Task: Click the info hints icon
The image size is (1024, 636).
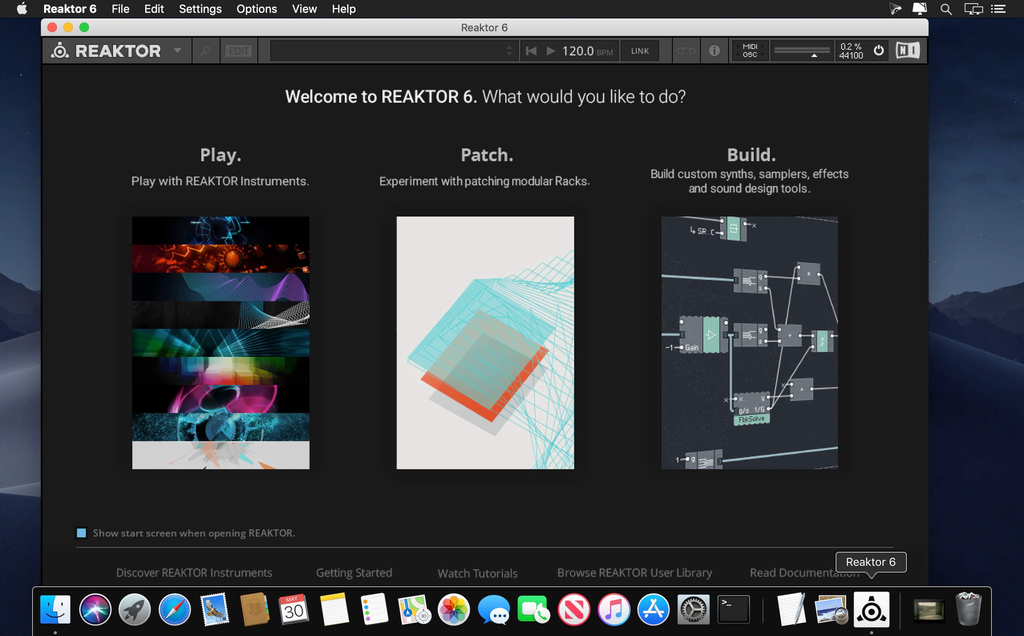Action: click(x=714, y=51)
